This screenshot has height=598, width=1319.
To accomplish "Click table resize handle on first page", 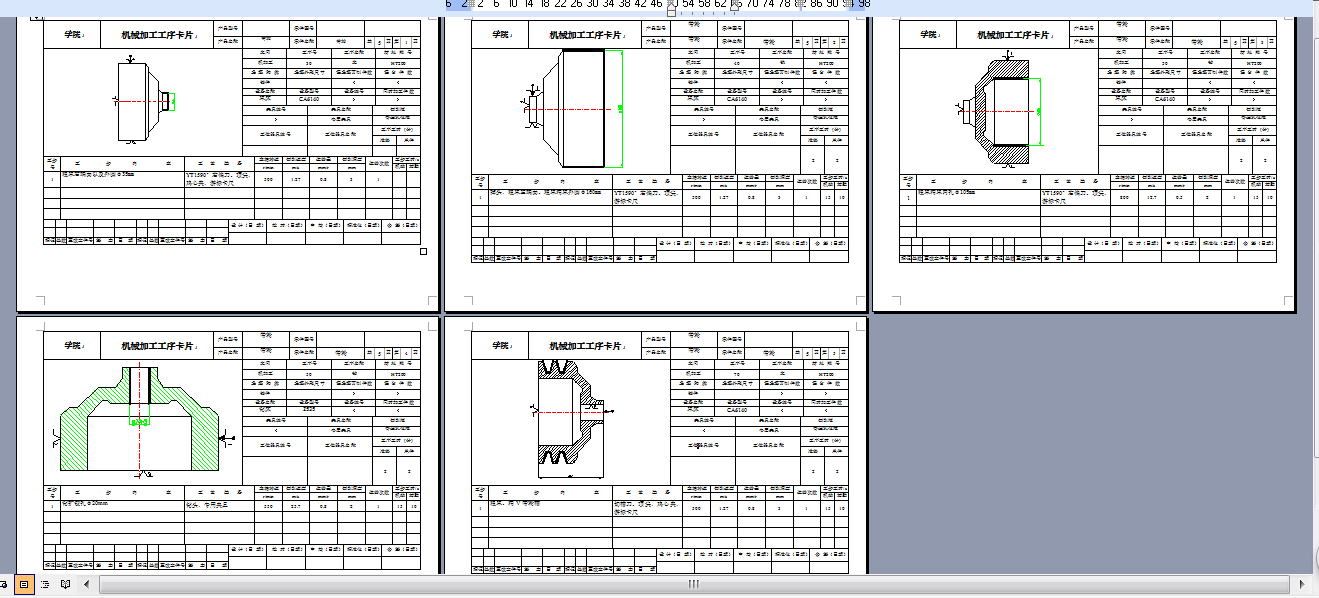I will [423, 252].
